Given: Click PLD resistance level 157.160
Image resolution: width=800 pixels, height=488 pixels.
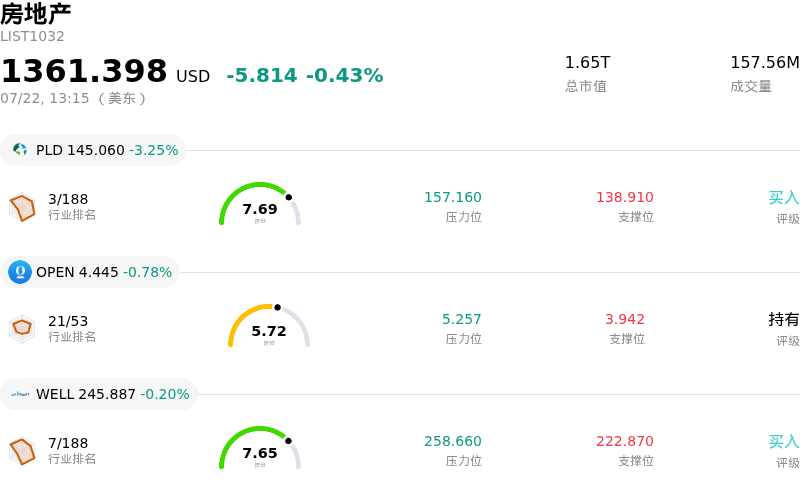Looking at the screenshot, I should pos(453,197).
